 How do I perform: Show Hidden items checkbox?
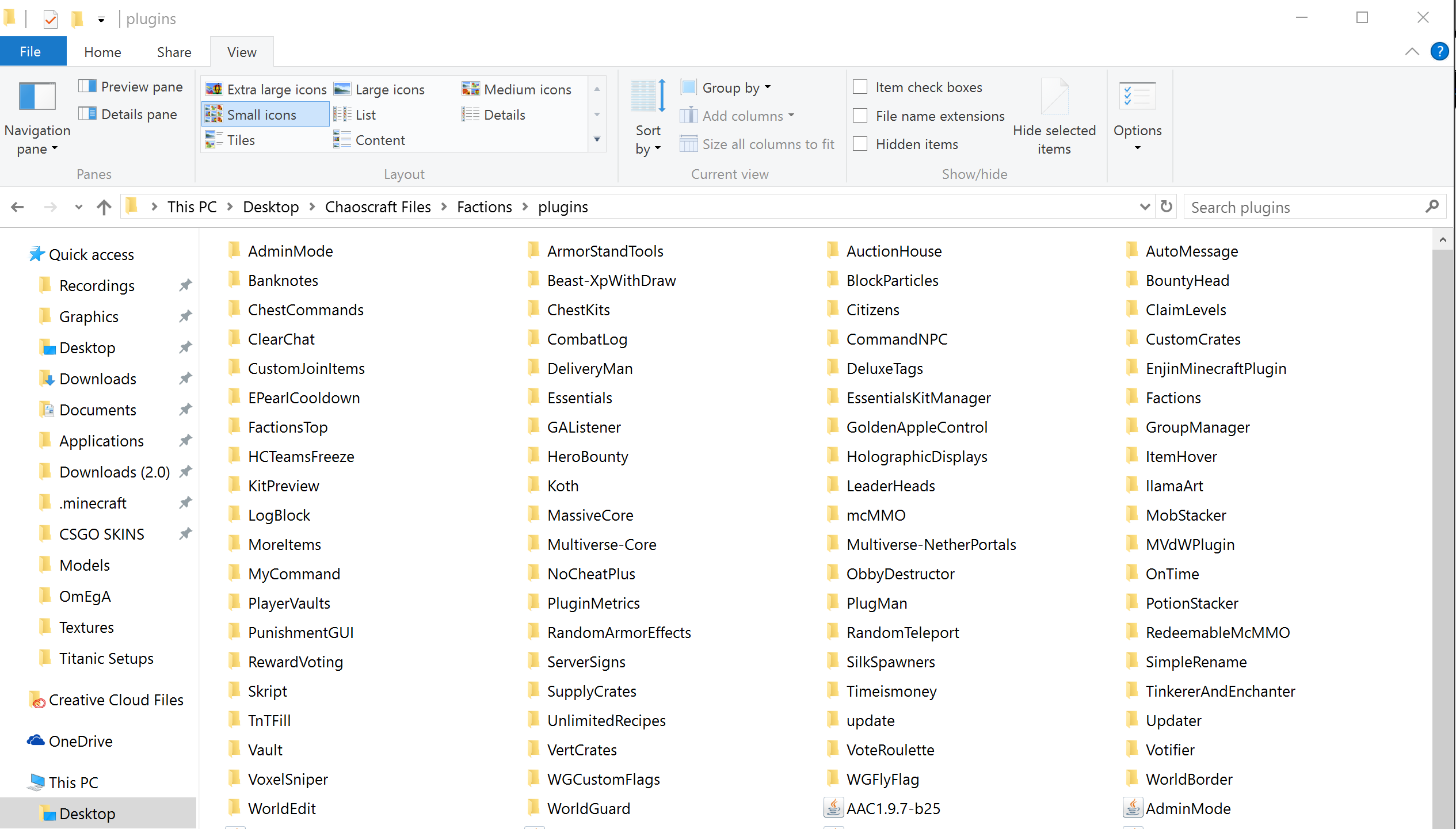860,144
